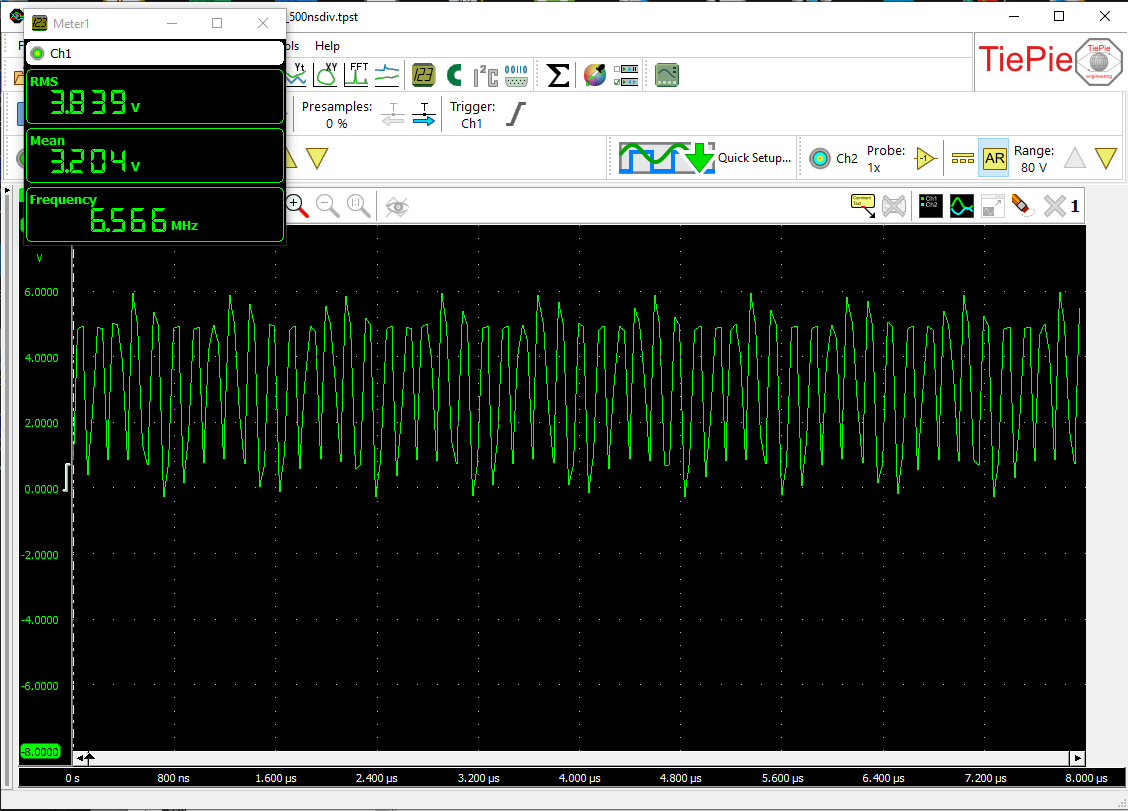Click the 800 ns time axis label
Image resolution: width=1128 pixels, height=811 pixels.
point(173,778)
